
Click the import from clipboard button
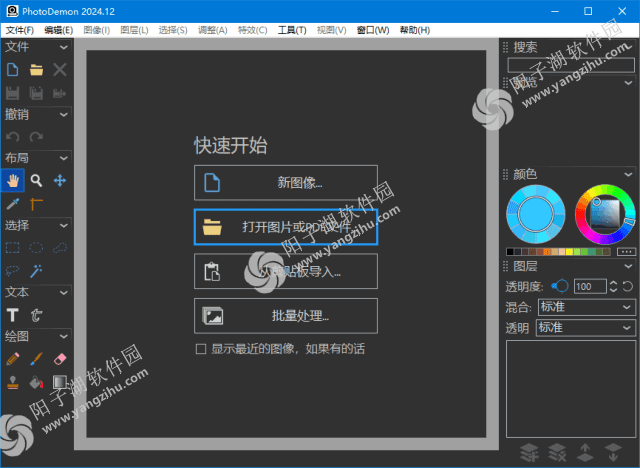click(286, 271)
